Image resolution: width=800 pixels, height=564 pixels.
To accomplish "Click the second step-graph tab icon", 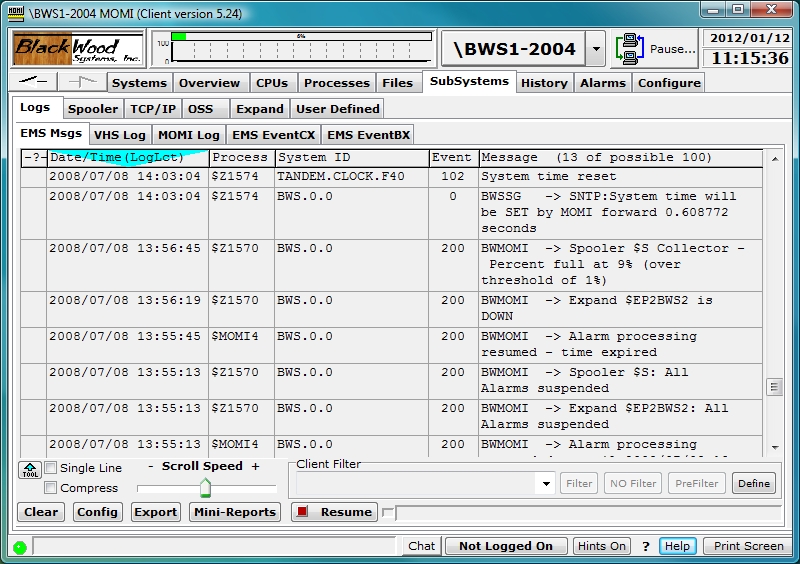I will pyautogui.click(x=83, y=82).
